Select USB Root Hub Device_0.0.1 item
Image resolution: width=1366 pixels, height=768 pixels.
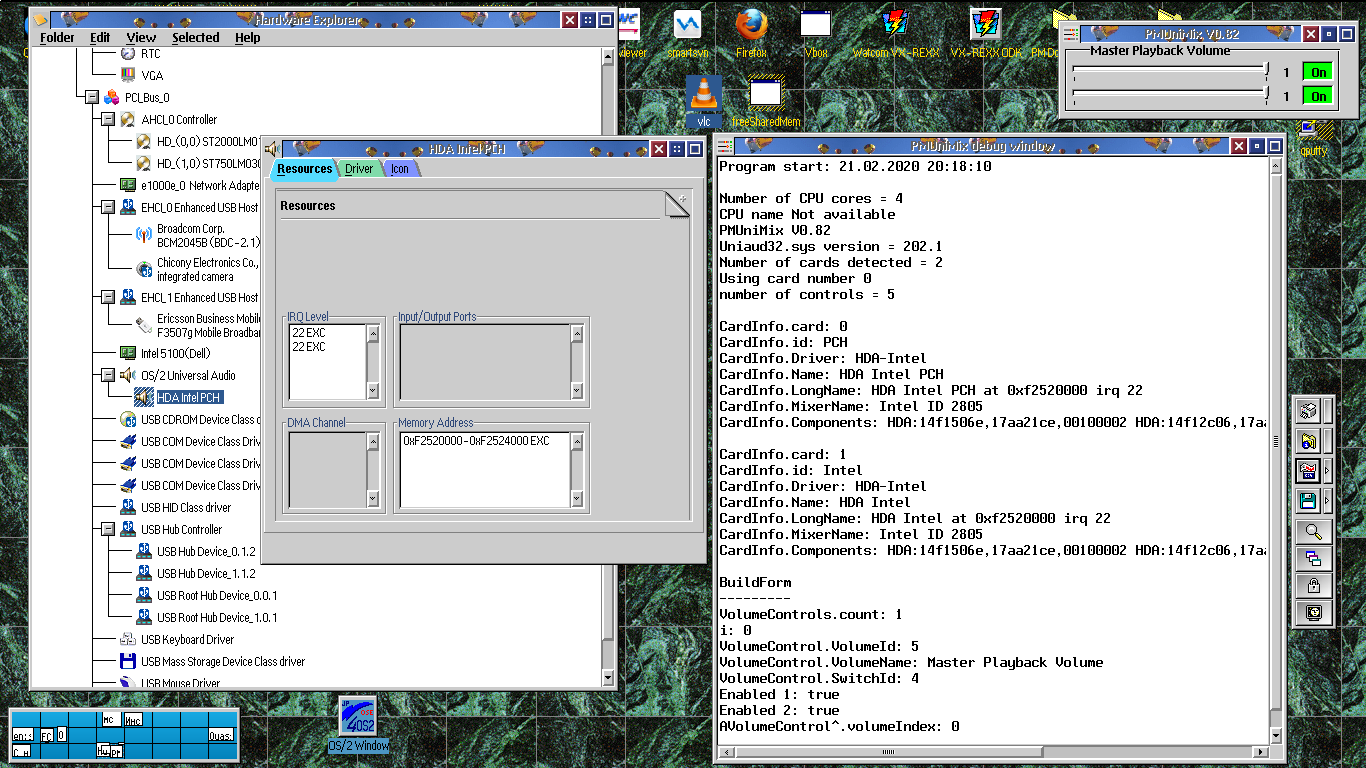206,595
